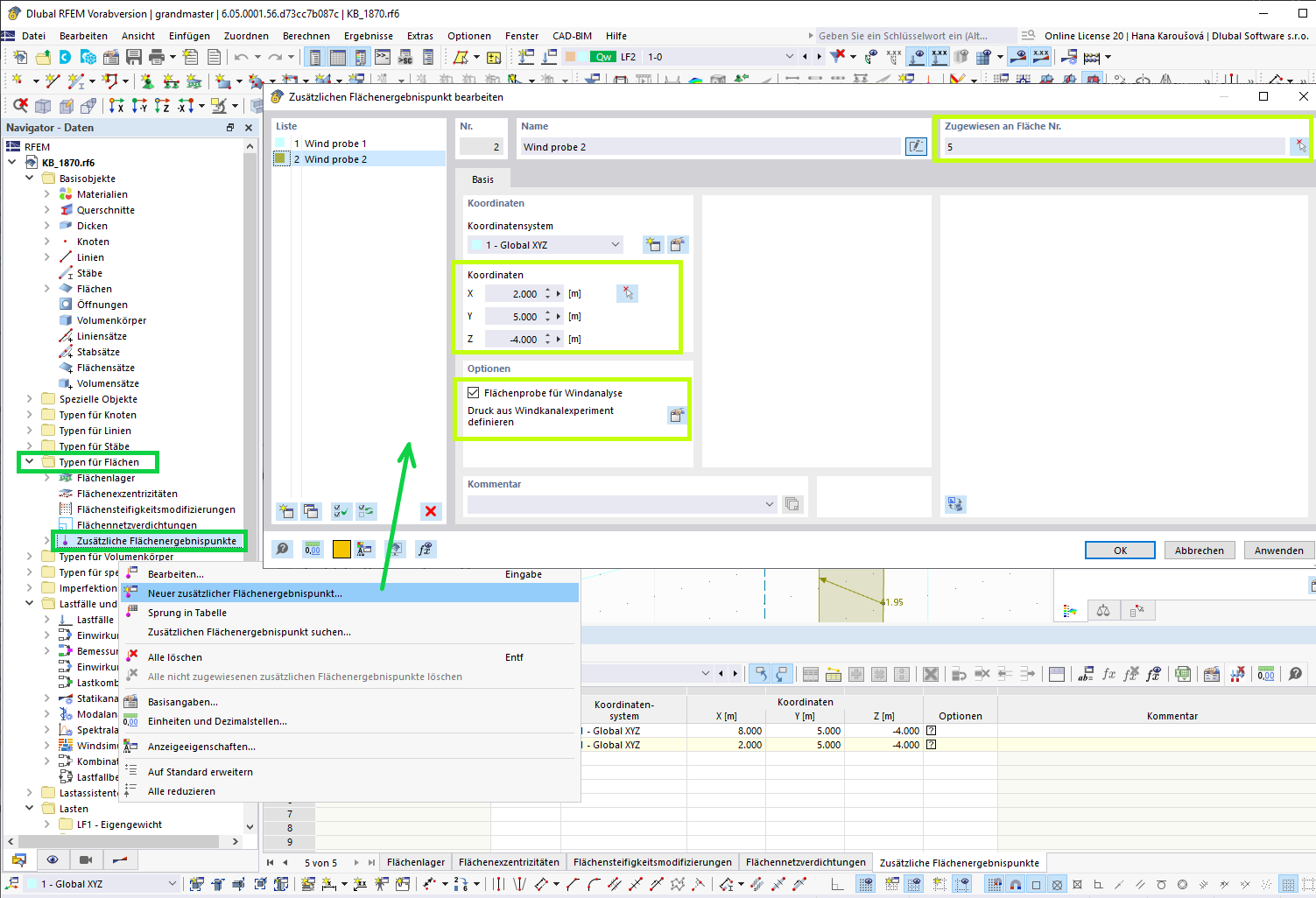Toggle options checkbox in the 2.000 table row
Image resolution: width=1316 pixels, height=898 pixels.
click(x=931, y=745)
